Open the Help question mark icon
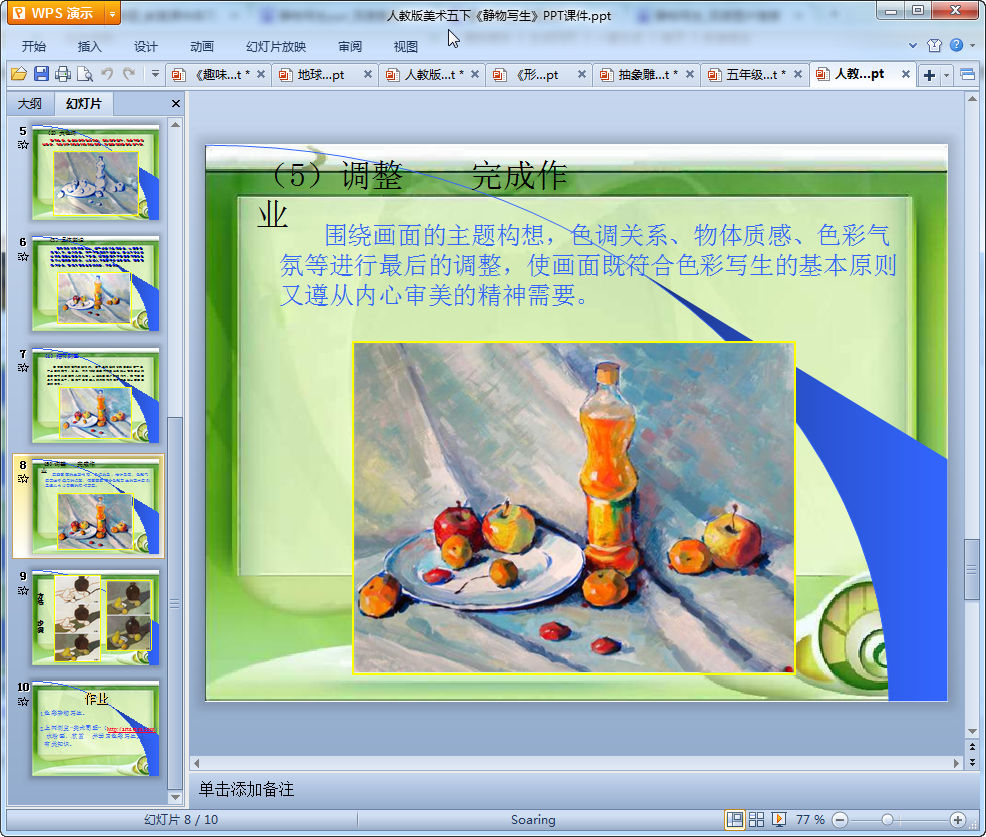Screen dimensions: 986x837 [956, 45]
